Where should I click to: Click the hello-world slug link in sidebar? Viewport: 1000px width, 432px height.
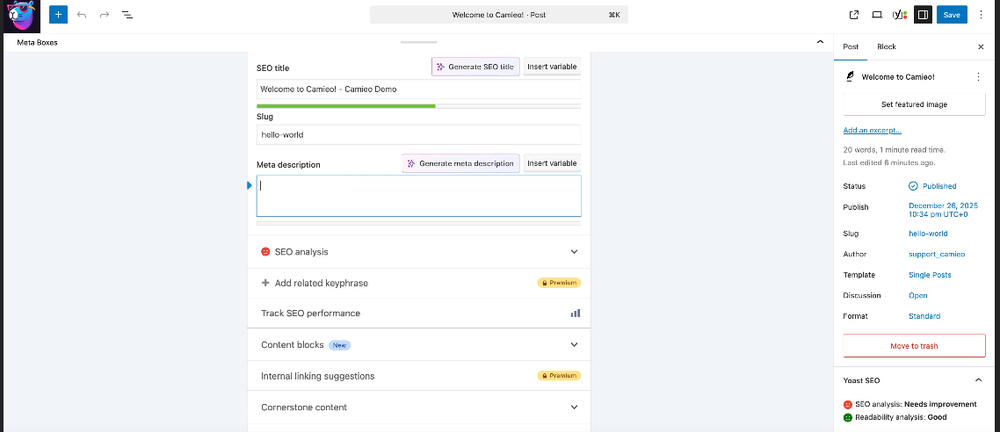point(928,234)
